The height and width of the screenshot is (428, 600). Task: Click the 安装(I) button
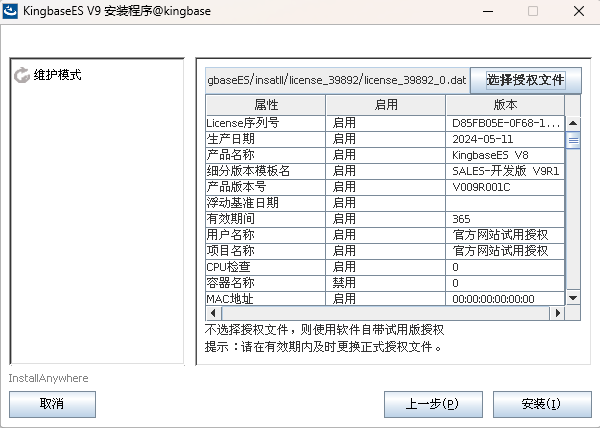click(542, 404)
